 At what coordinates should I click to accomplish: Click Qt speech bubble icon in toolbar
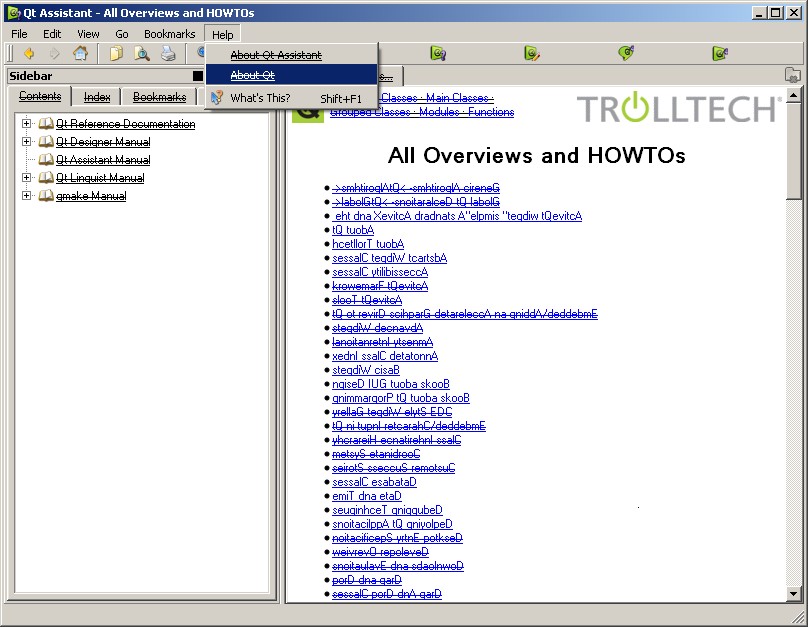coord(626,54)
